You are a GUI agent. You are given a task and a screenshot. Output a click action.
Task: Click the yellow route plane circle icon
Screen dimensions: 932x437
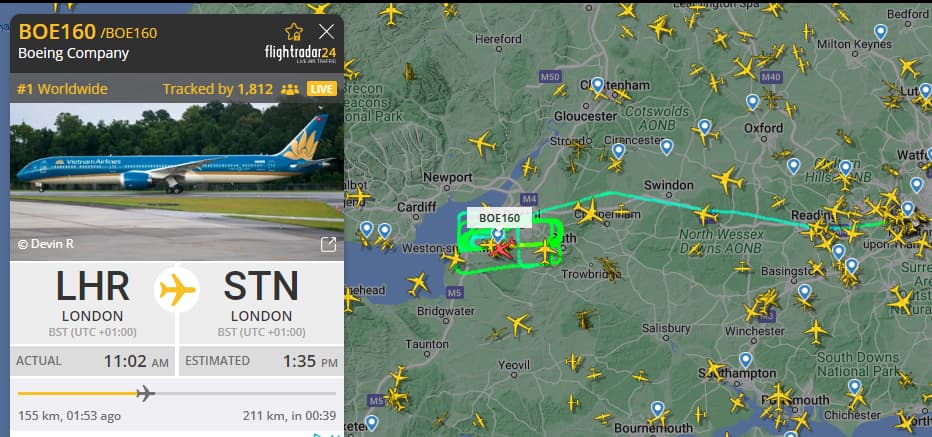coord(177,290)
